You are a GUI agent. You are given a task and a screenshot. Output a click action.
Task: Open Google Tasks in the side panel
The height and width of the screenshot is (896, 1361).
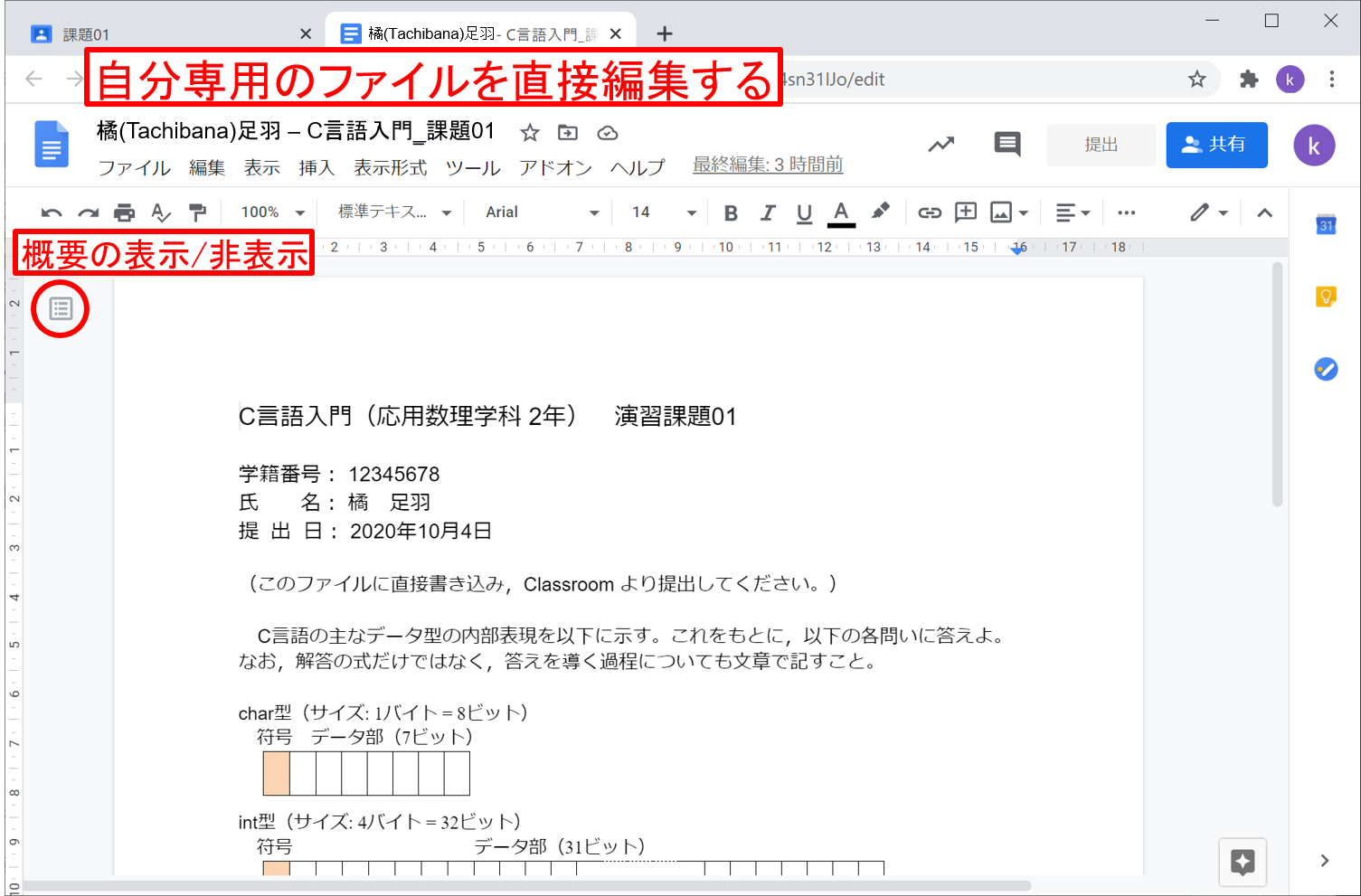click(x=1326, y=369)
